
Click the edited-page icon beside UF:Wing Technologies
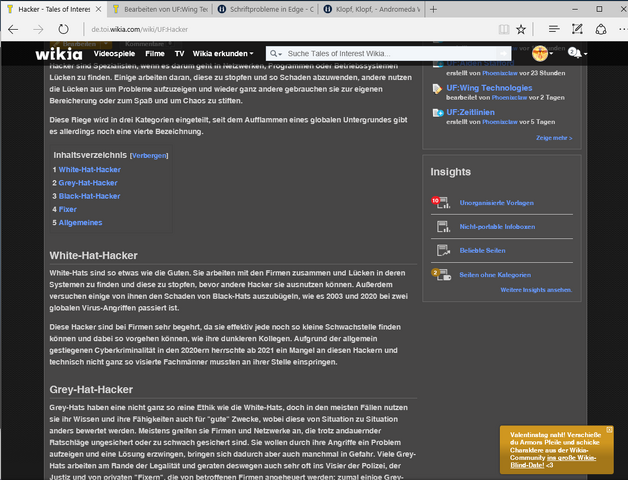[437, 89]
